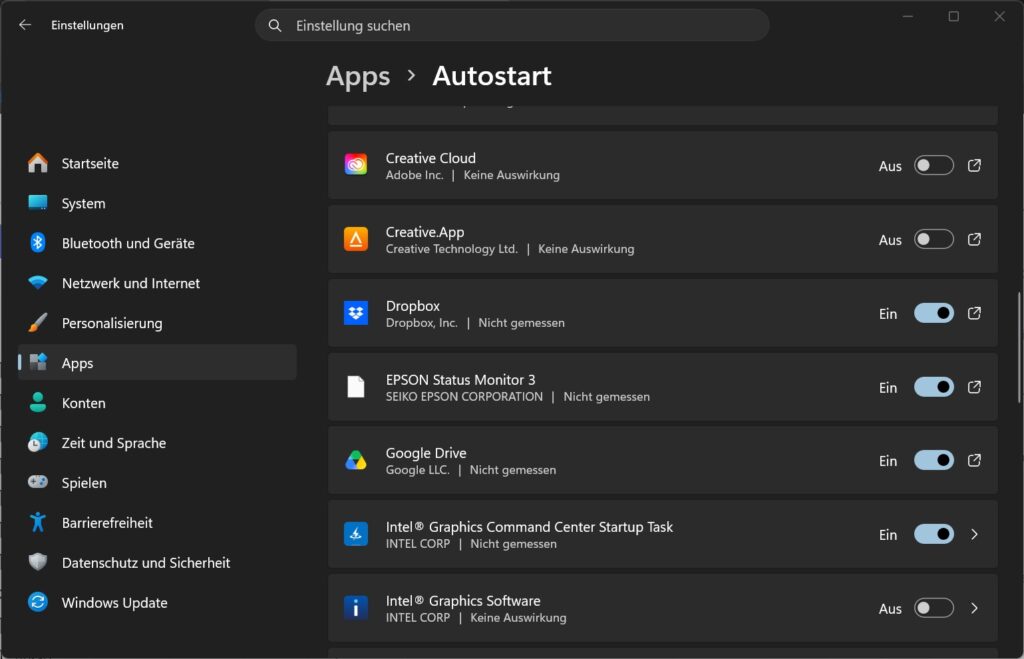This screenshot has height=659, width=1024.
Task: Click the search magnifier icon
Action: [x=275, y=25]
